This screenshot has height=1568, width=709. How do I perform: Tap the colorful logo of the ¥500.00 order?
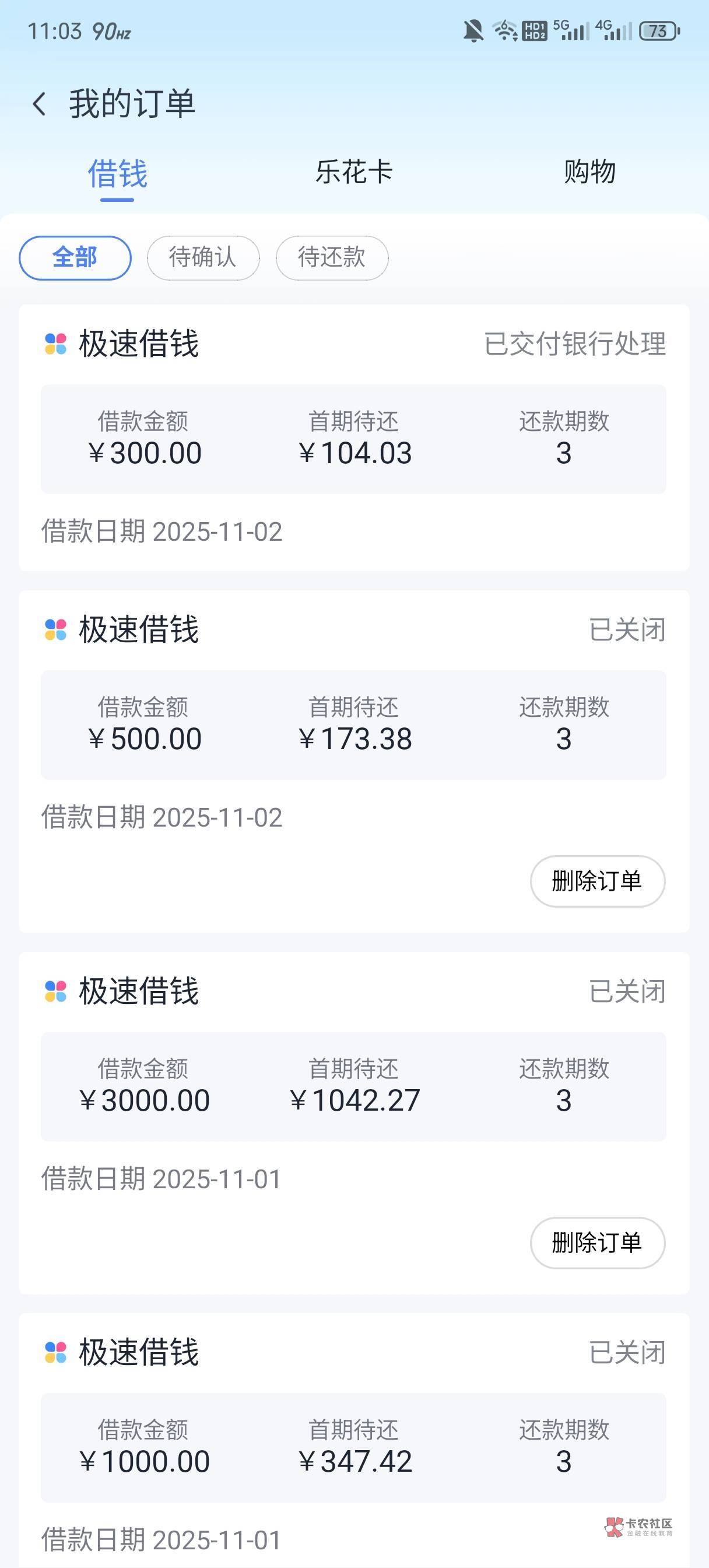(x=55, y=629)
